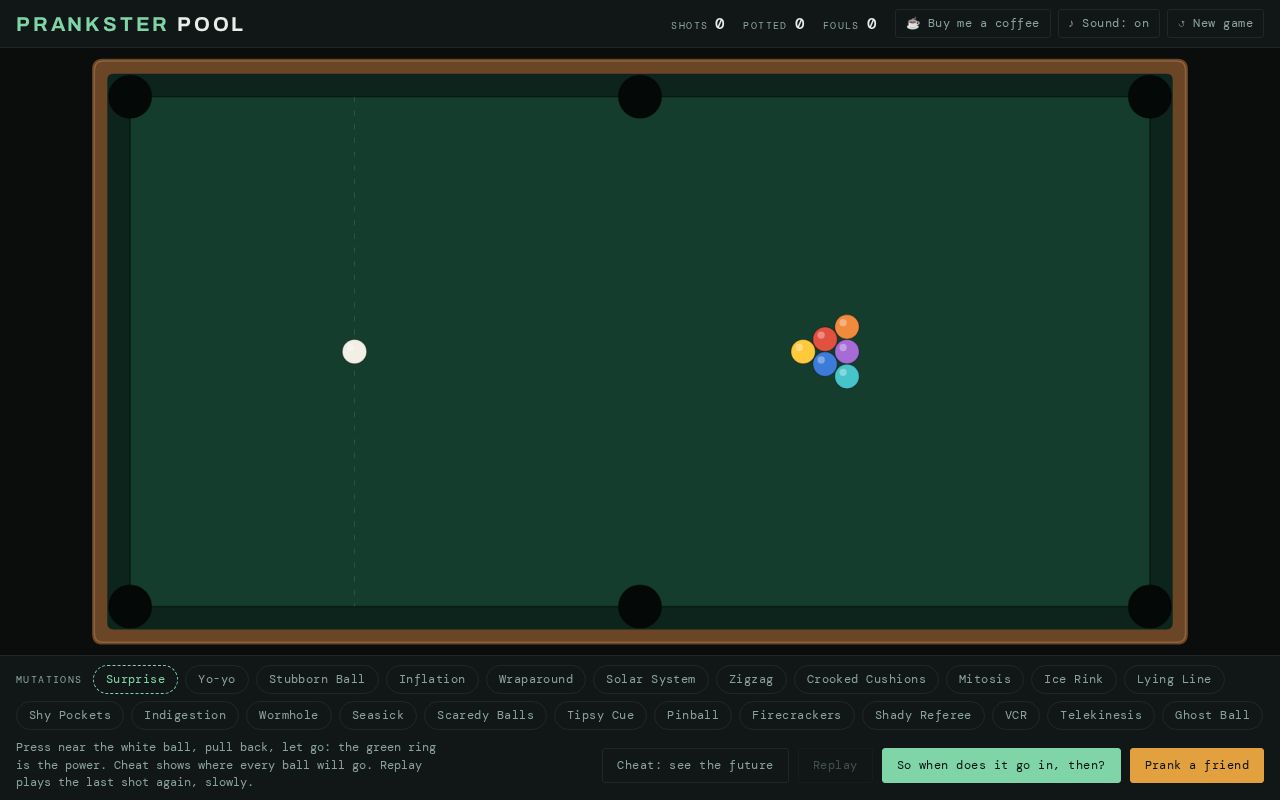Enable the Shady Referee mutation
This screenshot has height=800, width=1280.
pyautogui.click(x=923, y=716)
